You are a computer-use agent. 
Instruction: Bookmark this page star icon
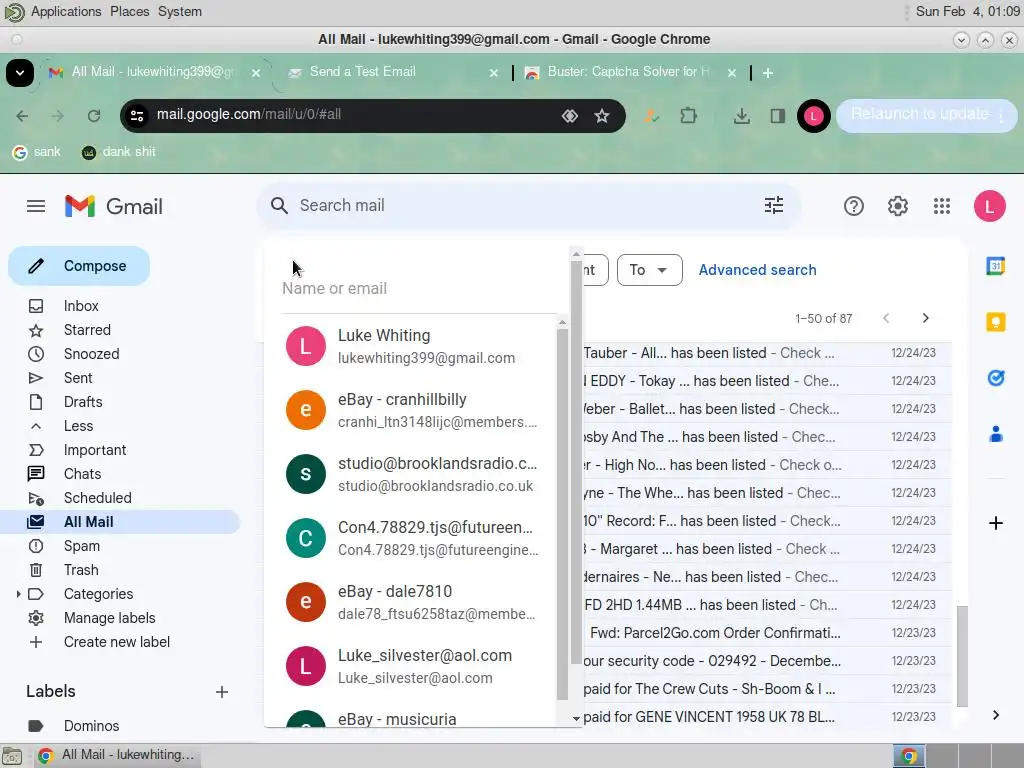click(x=601, y=116)
